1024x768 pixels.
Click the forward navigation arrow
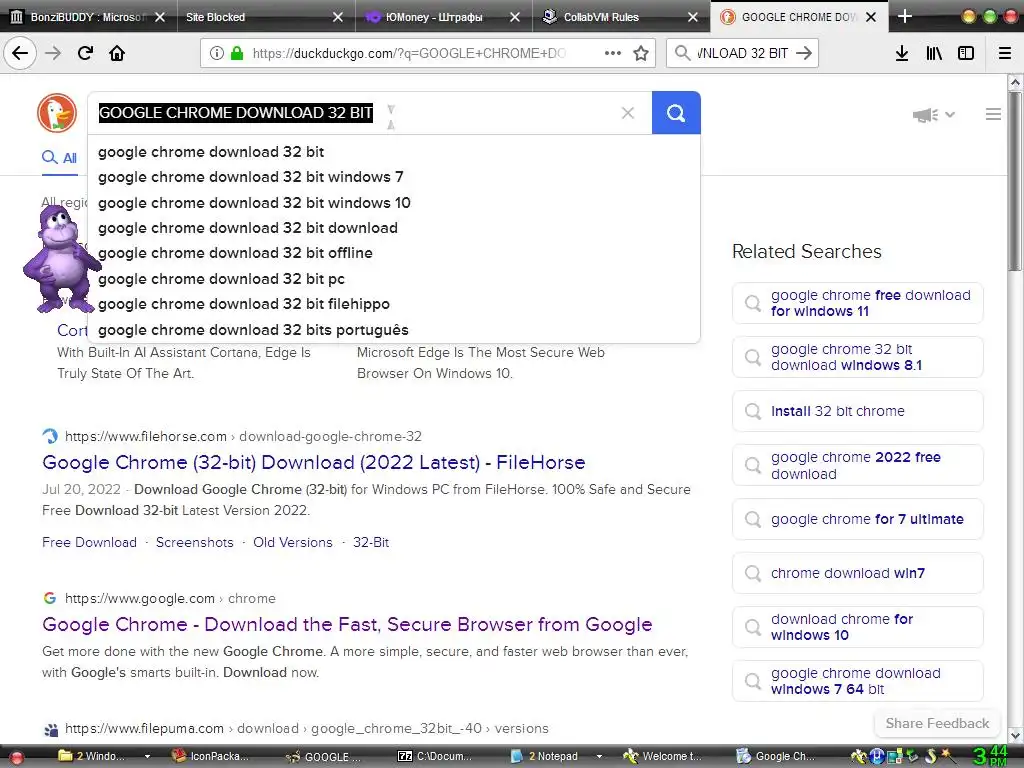[53, 53]
